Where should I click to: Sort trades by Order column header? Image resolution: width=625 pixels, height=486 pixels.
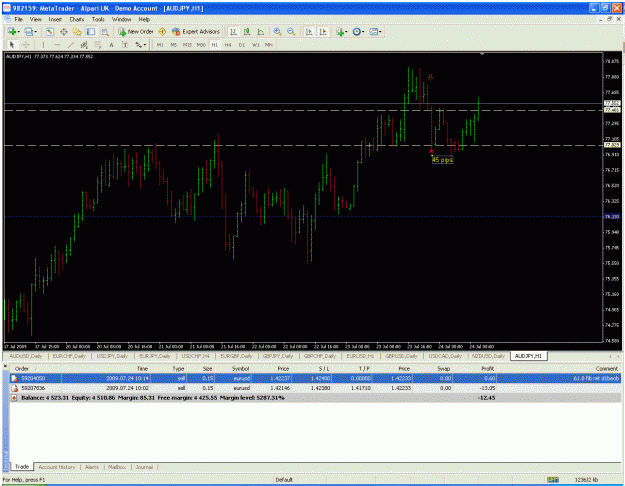coord(22,369)
